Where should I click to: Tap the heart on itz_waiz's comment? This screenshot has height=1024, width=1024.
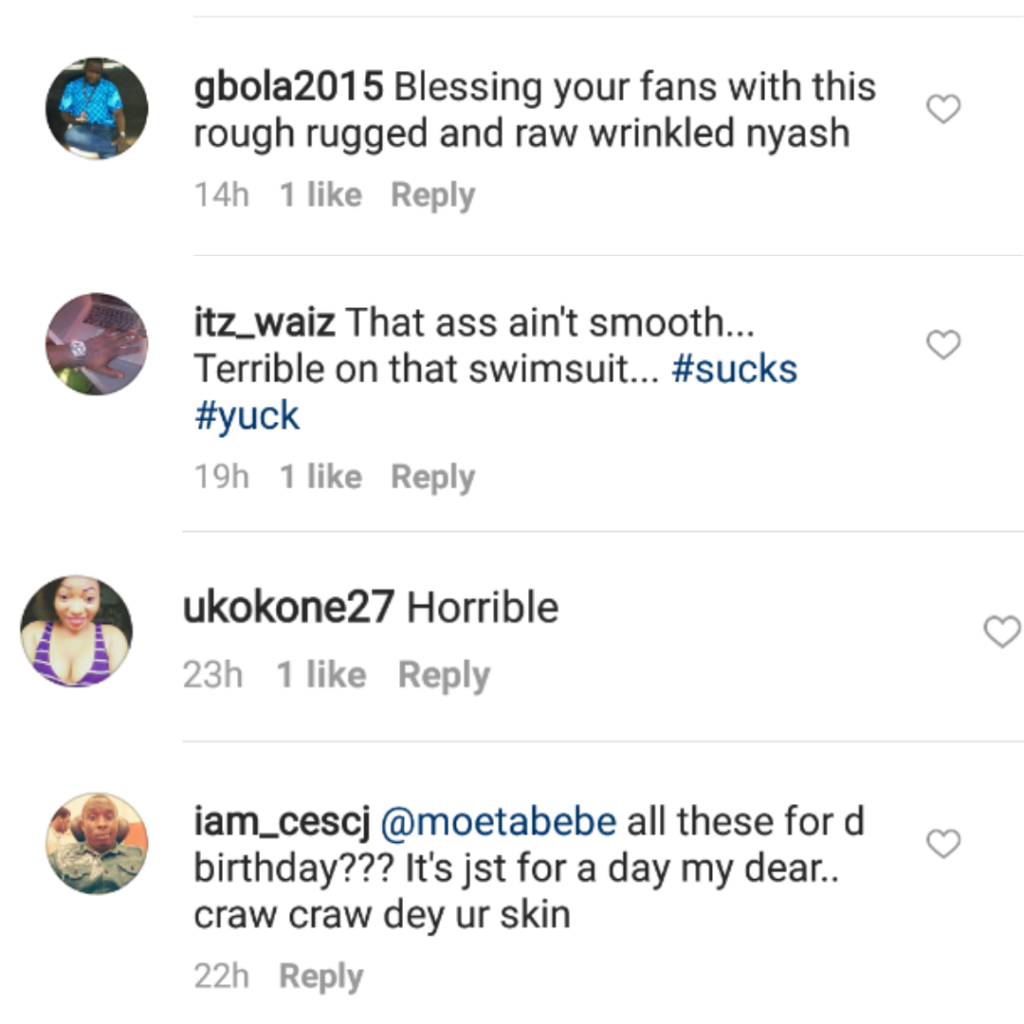[x=943, y=344]
